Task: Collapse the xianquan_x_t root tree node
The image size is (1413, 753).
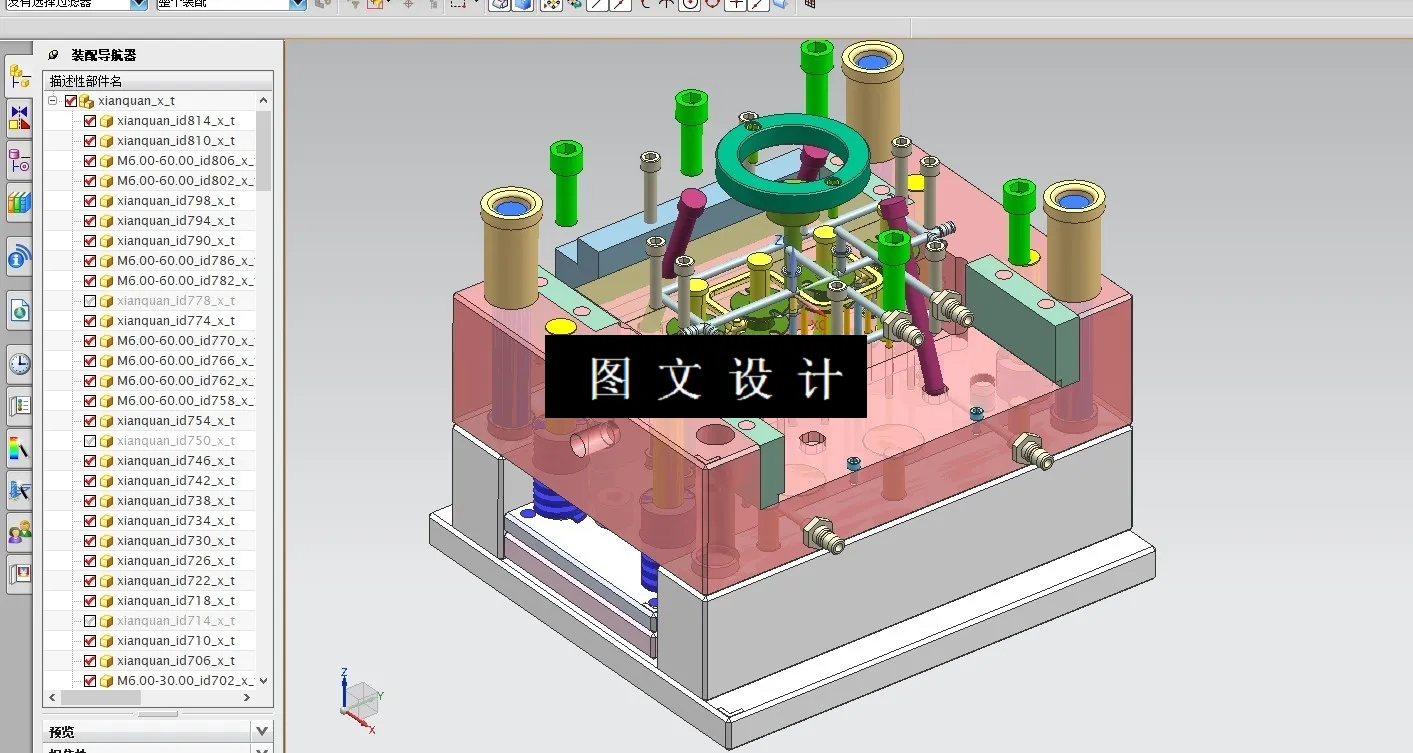Action: [51, 100]
